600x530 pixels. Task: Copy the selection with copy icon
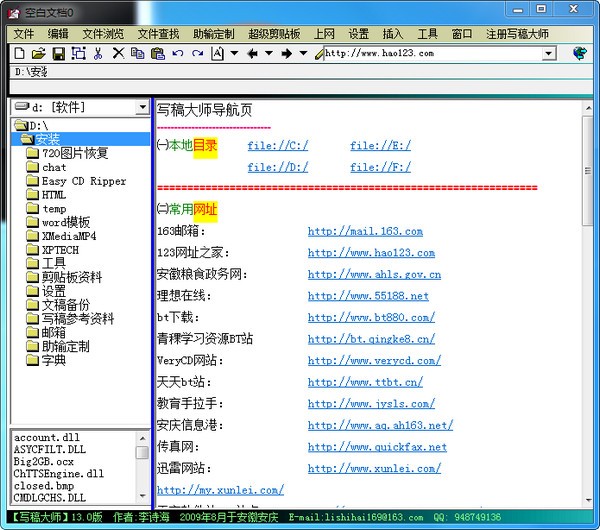138,53
